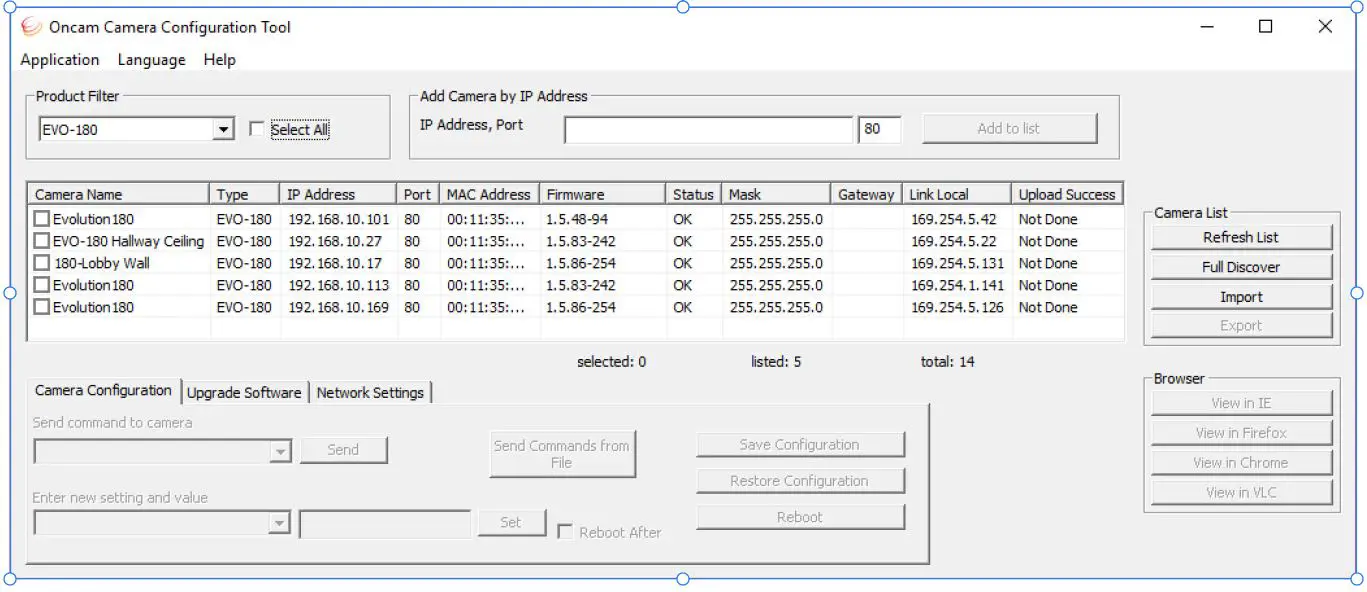Click the Import button

[x=1241, y=297]
